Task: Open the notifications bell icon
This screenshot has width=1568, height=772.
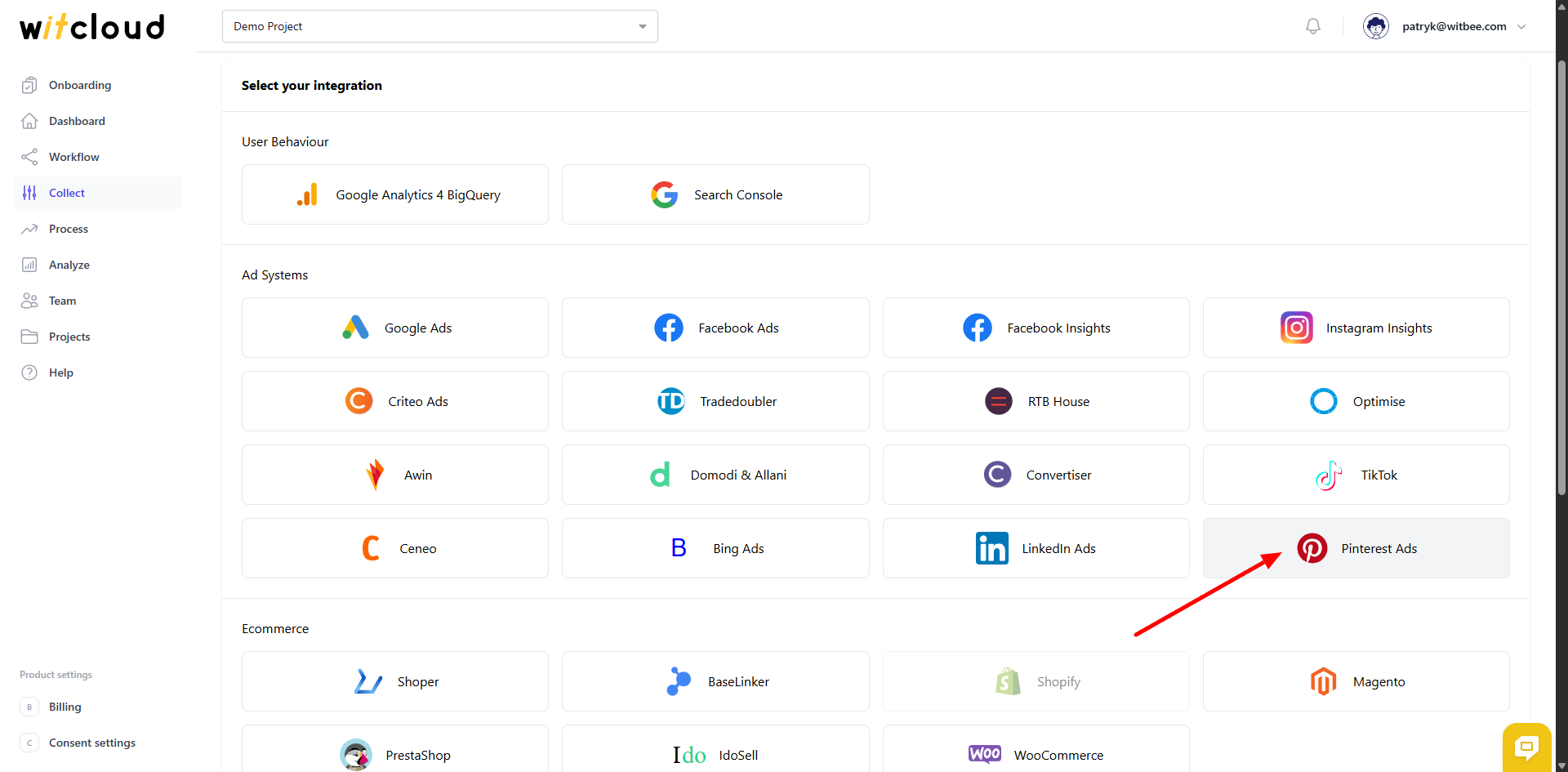Action: pos(1313,26)
